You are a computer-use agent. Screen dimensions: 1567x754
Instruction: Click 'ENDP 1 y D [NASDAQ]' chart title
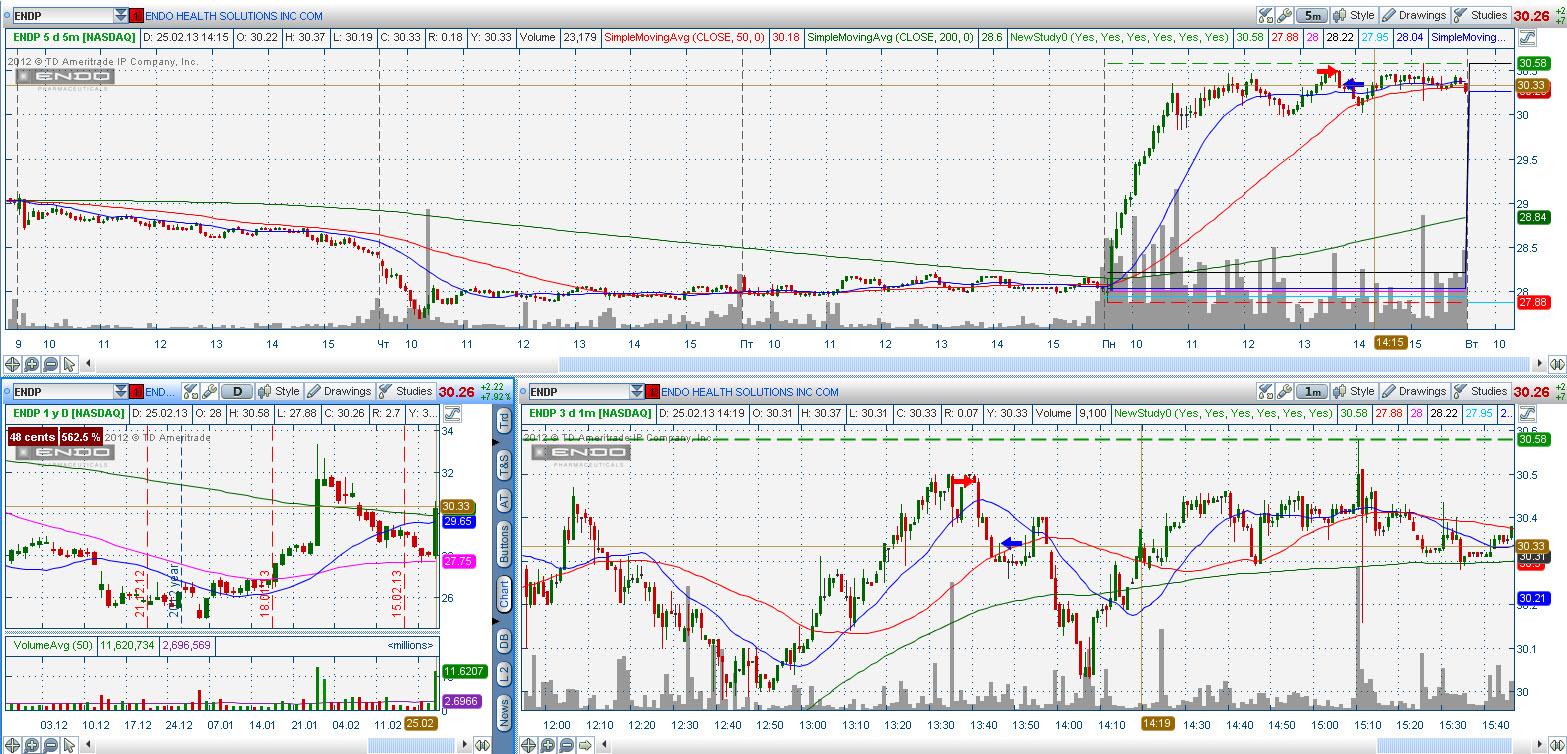click(68, 412)
